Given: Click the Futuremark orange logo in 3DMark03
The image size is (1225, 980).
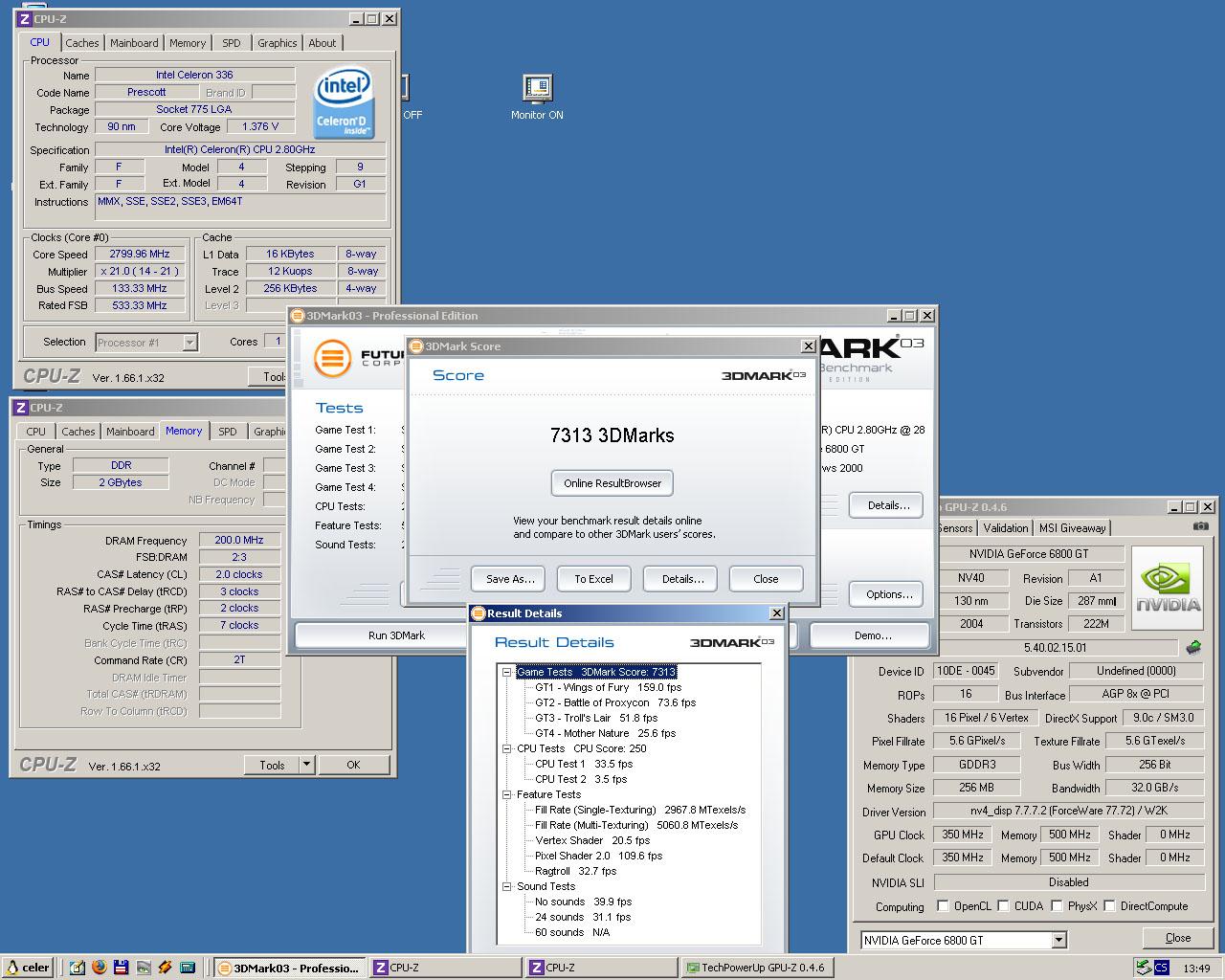Looking at the screenshot, I should coord(331,359).
